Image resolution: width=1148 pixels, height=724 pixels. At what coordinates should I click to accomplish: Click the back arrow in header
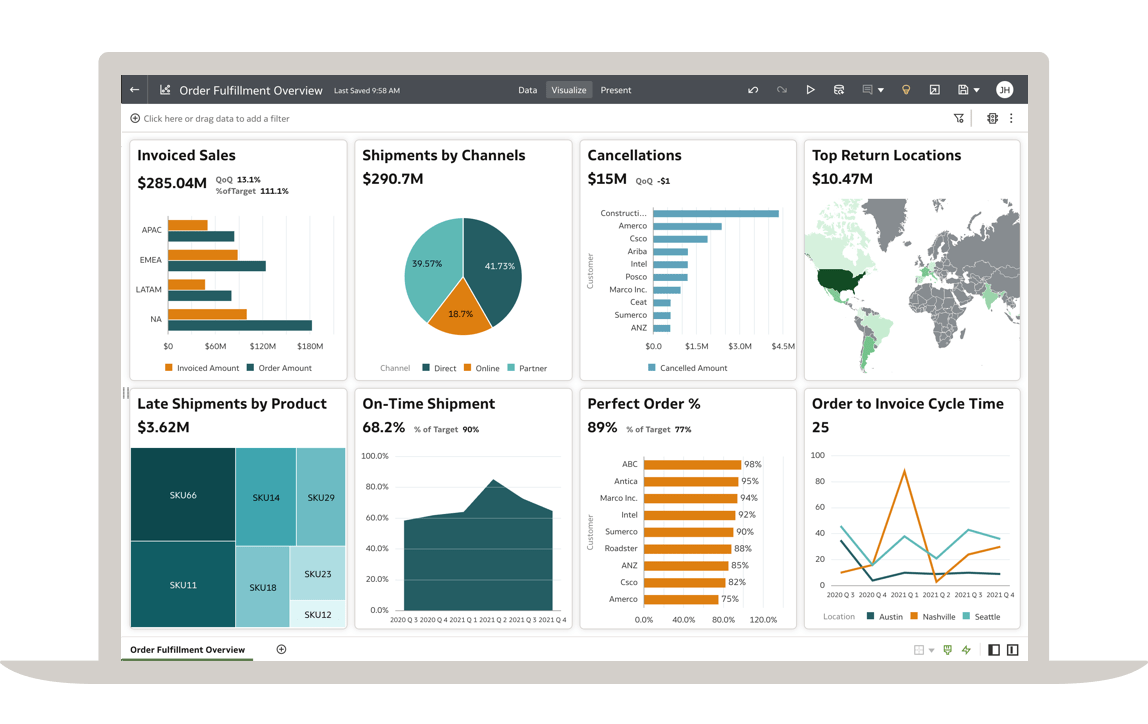134,90
